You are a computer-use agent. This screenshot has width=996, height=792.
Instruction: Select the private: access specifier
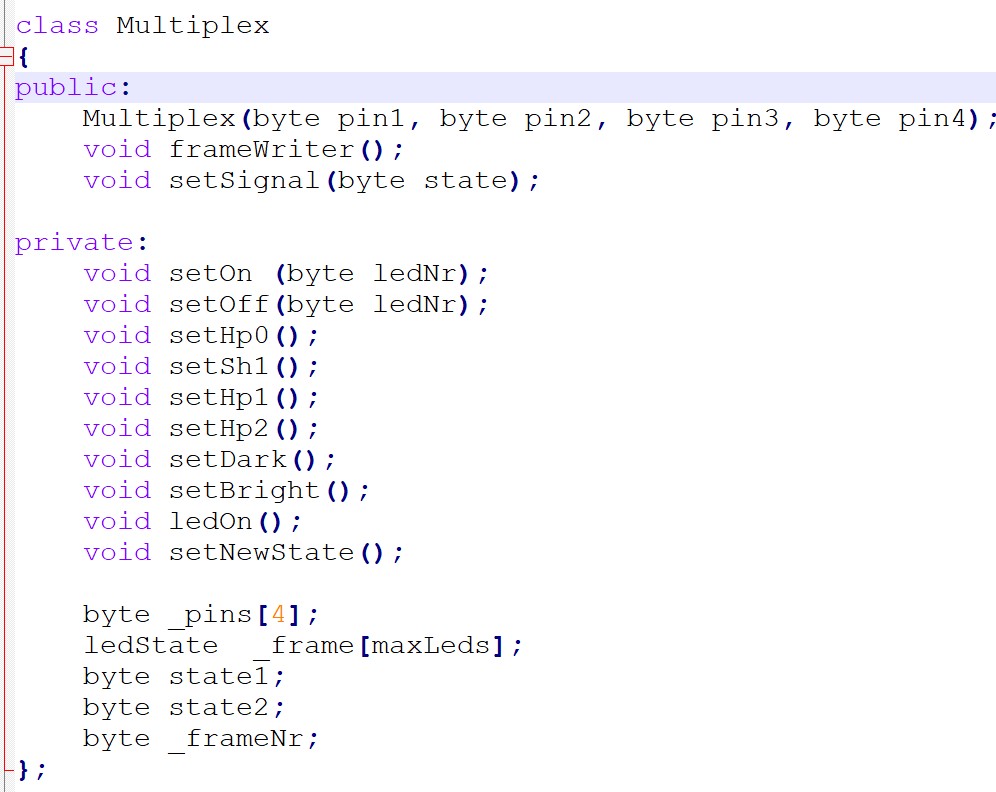click(x=81, y=243)
